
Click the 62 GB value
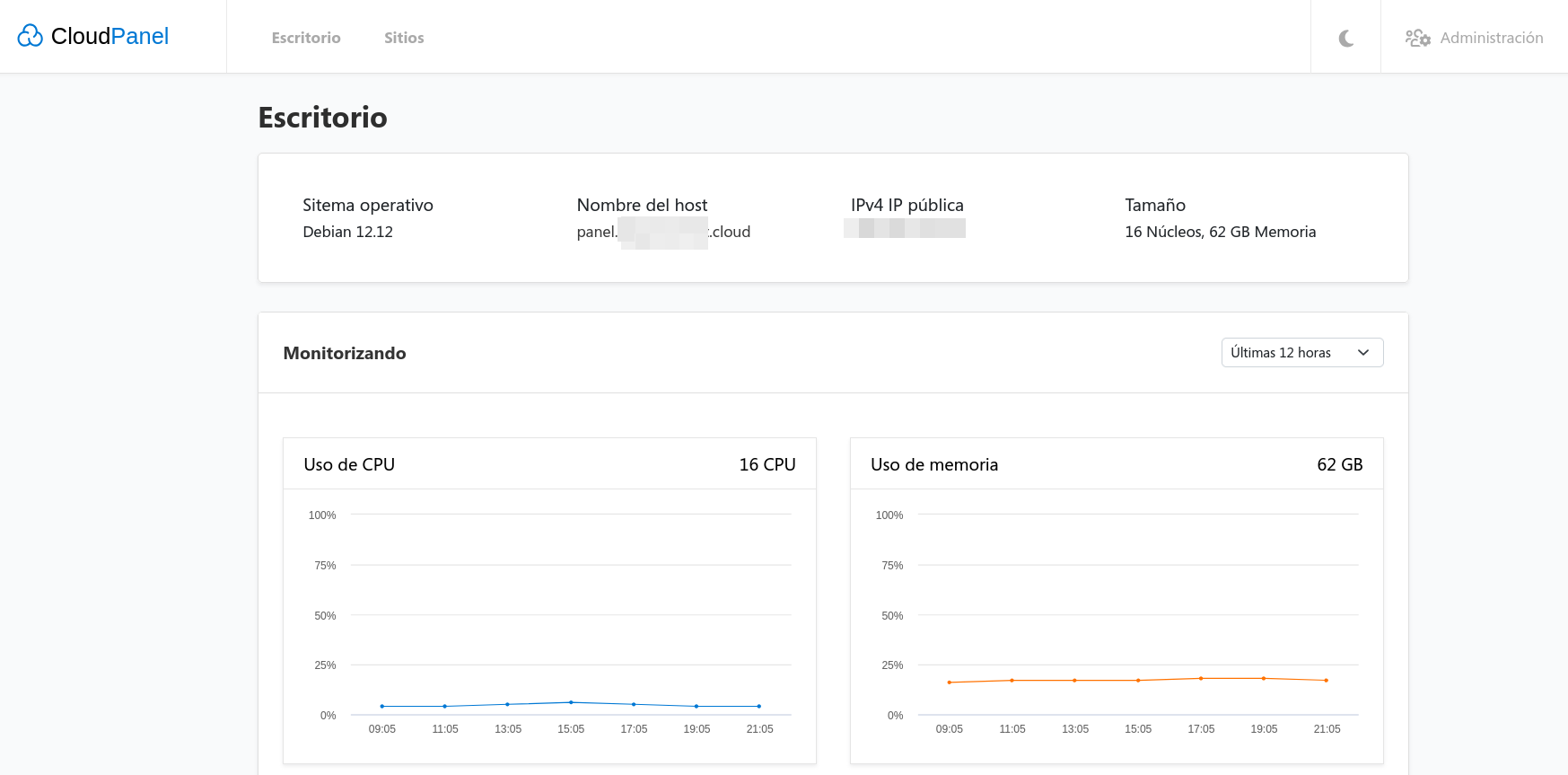point(1340,465)
